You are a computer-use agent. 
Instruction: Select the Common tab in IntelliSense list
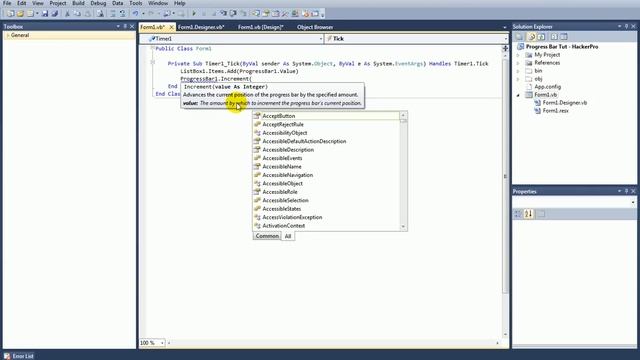(267, 236)
